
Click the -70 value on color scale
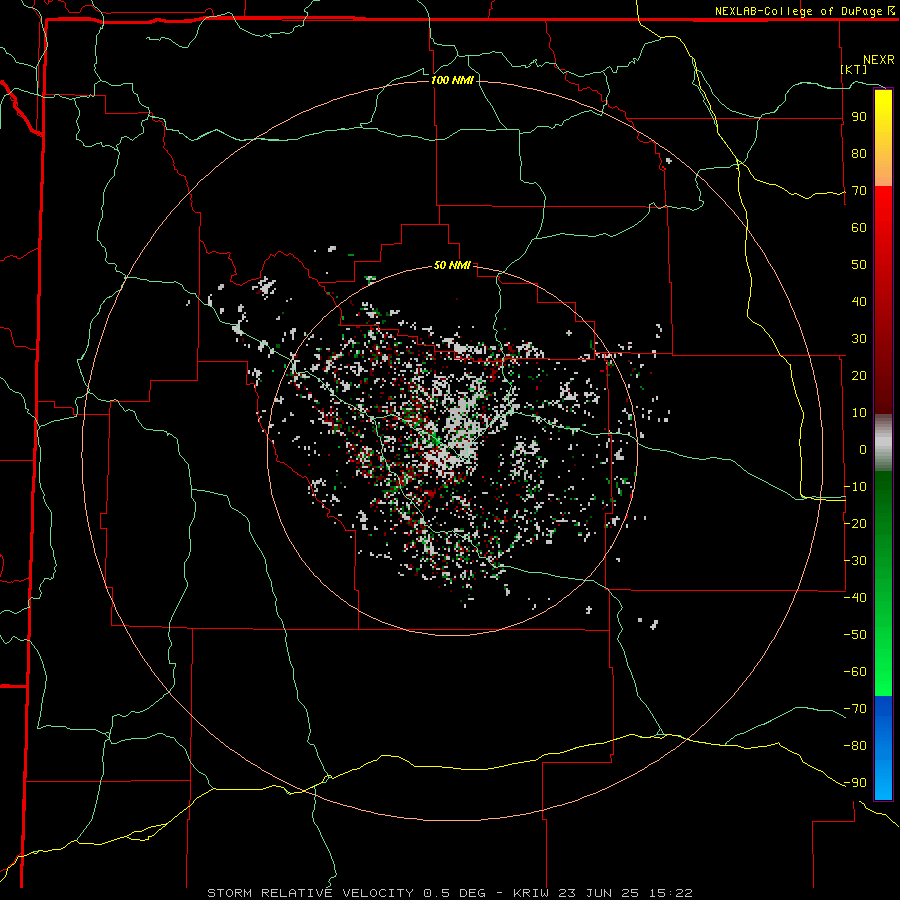pos(855,709)
